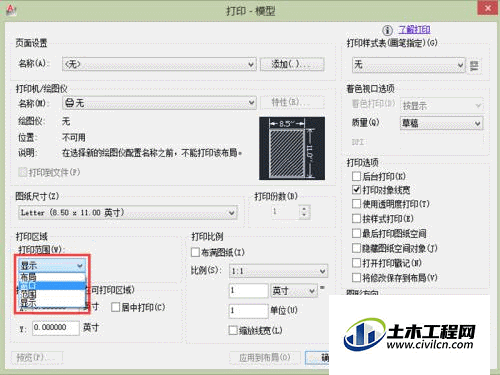Toggle the 隐藏图纸空间对象(J) checkbox
This screenshot has height=375, width=500.
click(x=356, y=248)
